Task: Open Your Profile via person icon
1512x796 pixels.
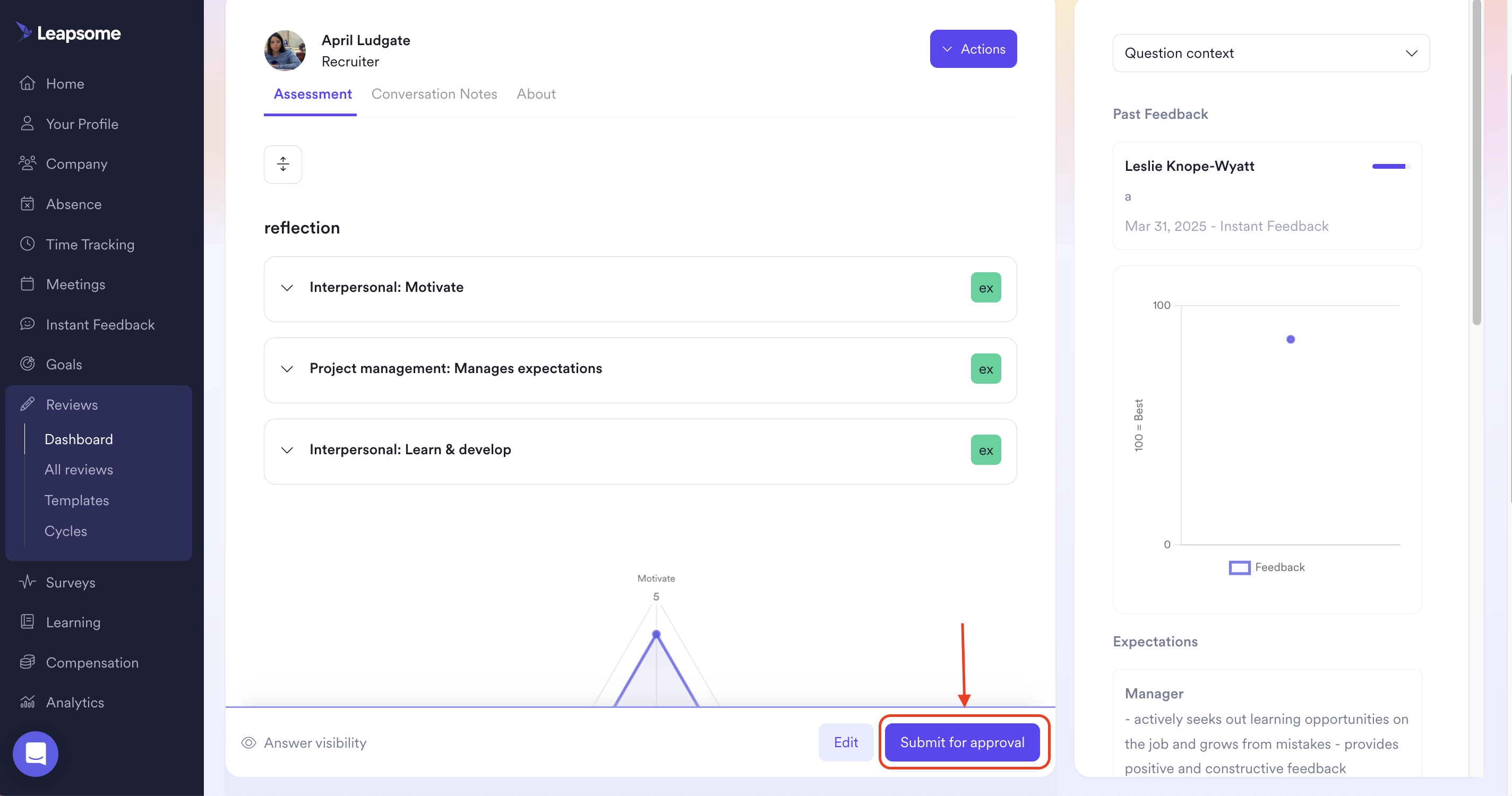Action: (x=27, y=123)
